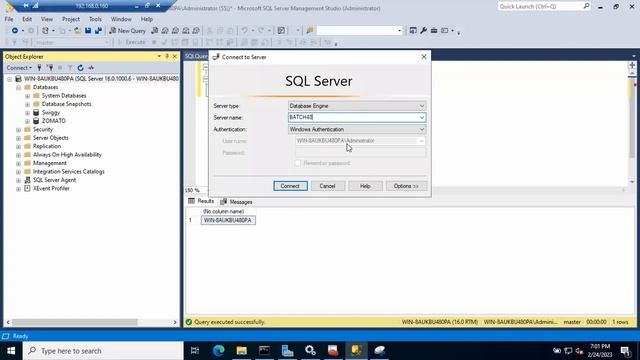Image resolution: width=640 pixels, height=360 pixels.
Task: Click the SQL Server Agent node
Action: (54, 180)
